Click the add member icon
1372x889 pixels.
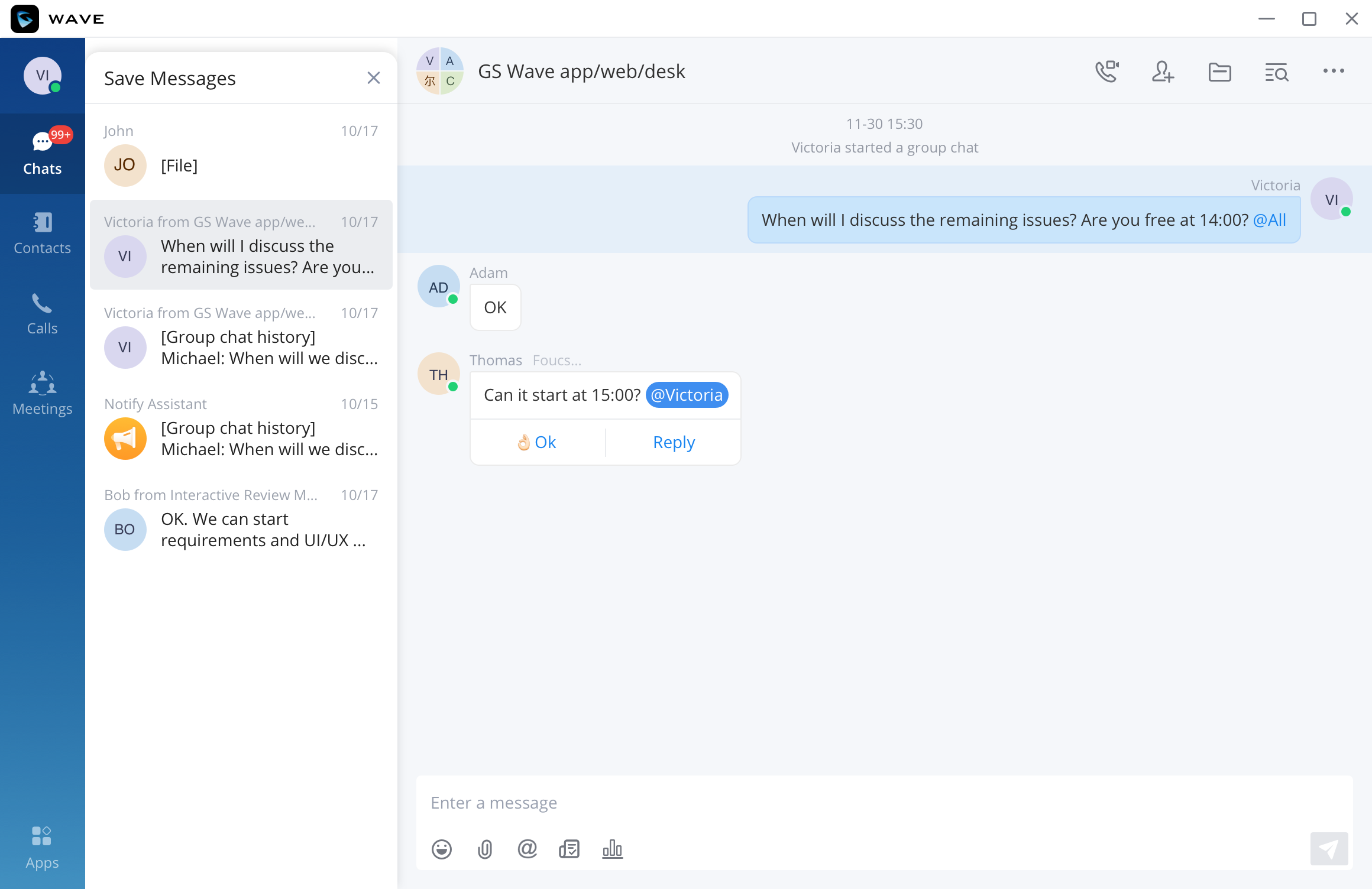click(x=1162, y=72)
